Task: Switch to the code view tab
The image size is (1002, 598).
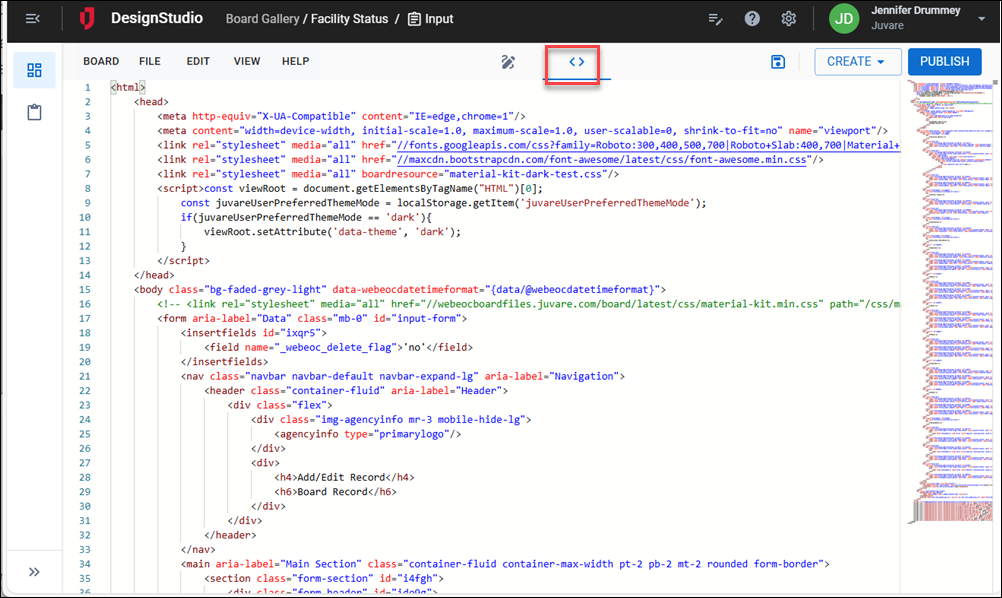Action: tap(576, 62)
